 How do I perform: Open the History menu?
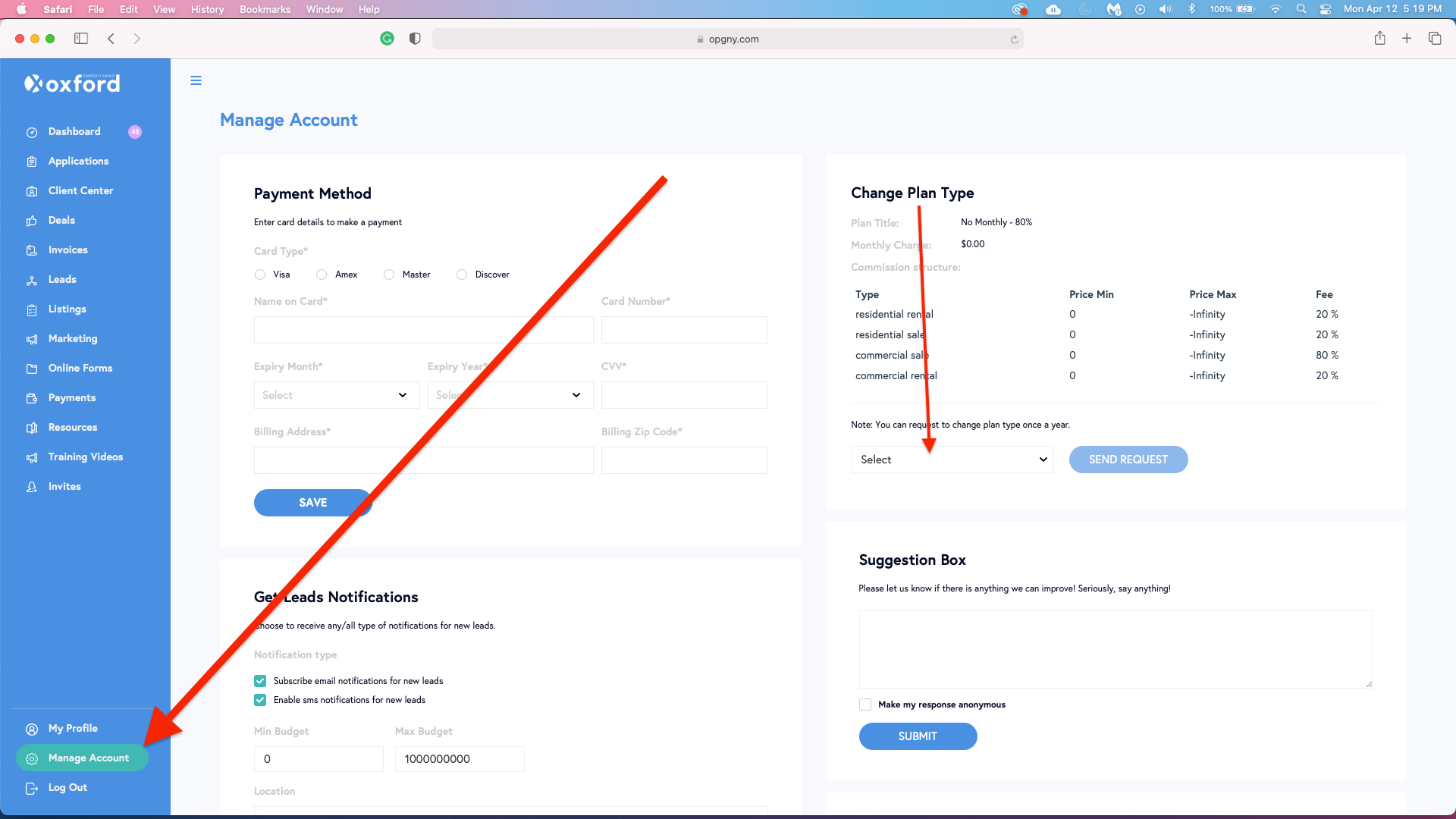pos(207,9)
